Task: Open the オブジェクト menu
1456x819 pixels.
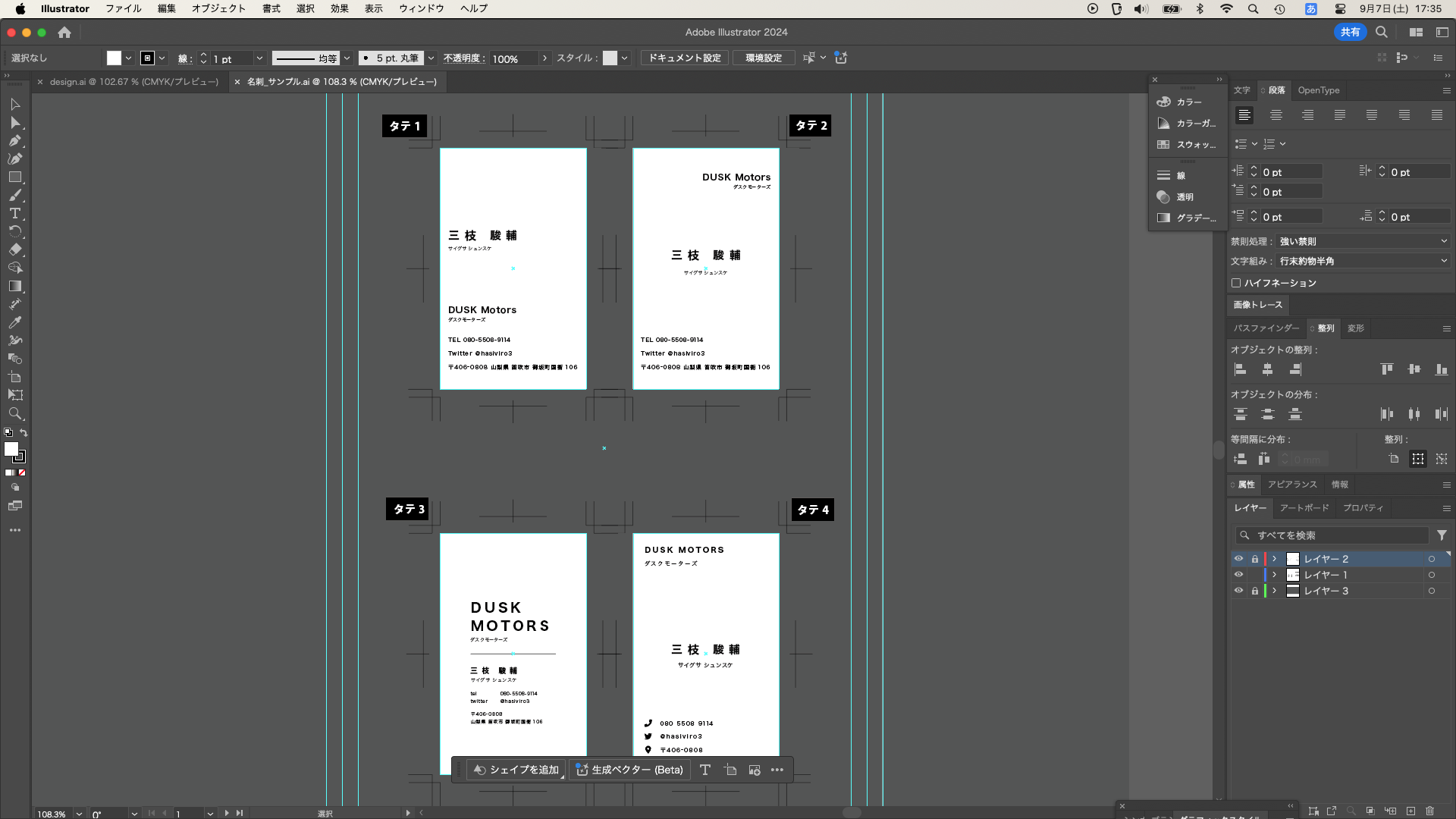Action: (218, 8)
